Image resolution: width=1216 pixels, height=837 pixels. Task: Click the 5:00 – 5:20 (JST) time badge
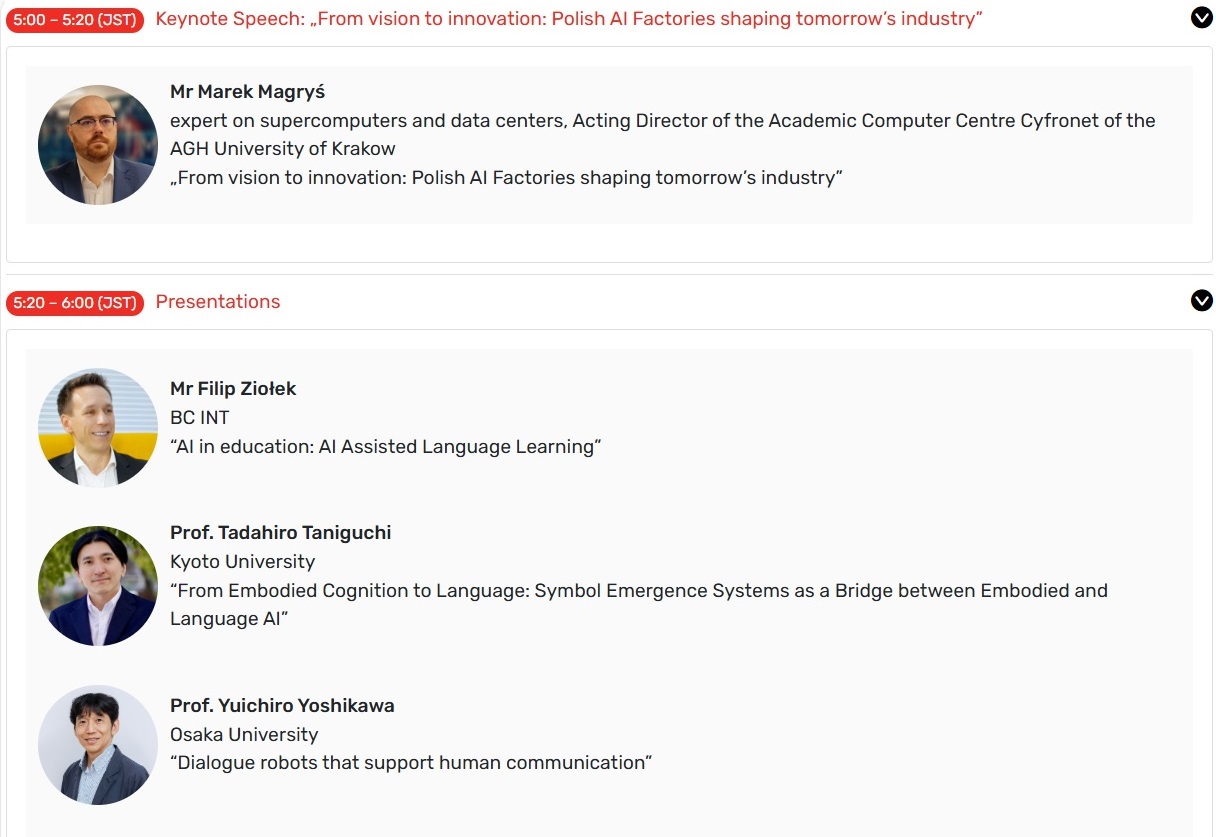[x=75, y=20]
